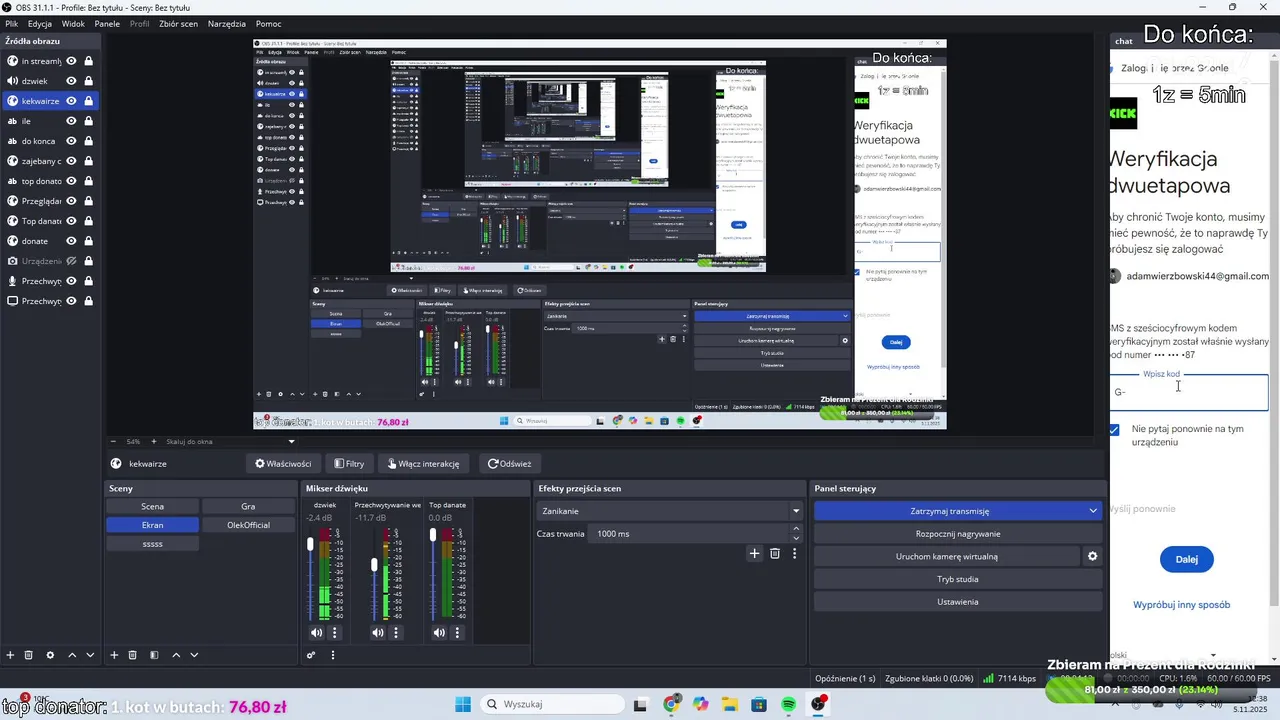Image resolution: width=1280 pixels, height=720 pixels.
Task: Open Przechwytywanie we channel options menu
Action: click(396, 632)
